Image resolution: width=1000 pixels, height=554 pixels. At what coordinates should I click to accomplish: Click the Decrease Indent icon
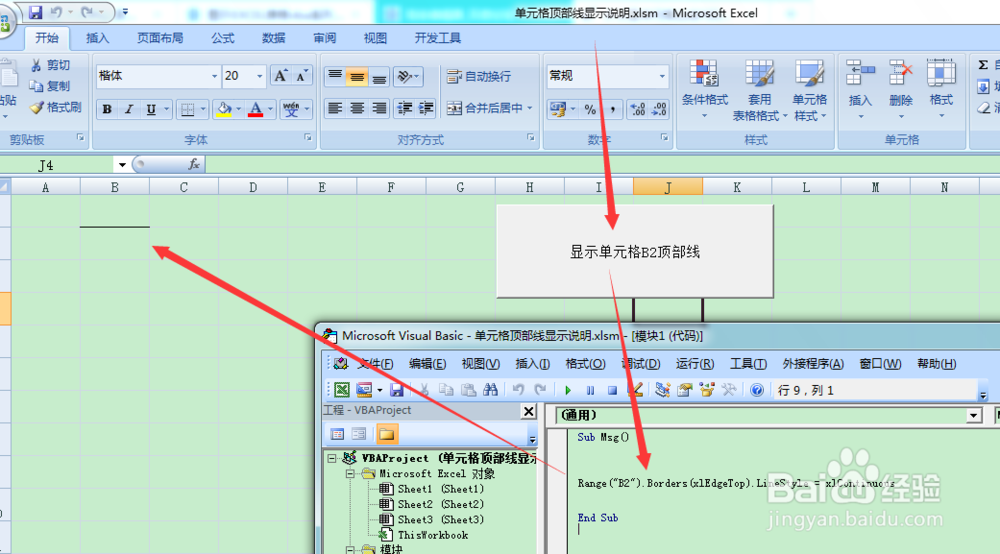click(x=404, y=108)
